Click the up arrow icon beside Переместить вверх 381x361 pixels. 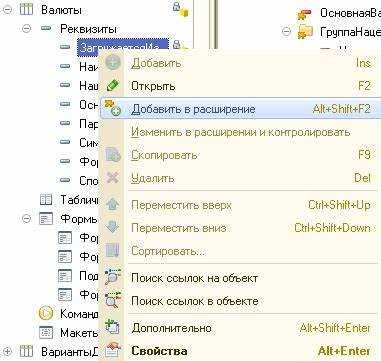(113, 204)
